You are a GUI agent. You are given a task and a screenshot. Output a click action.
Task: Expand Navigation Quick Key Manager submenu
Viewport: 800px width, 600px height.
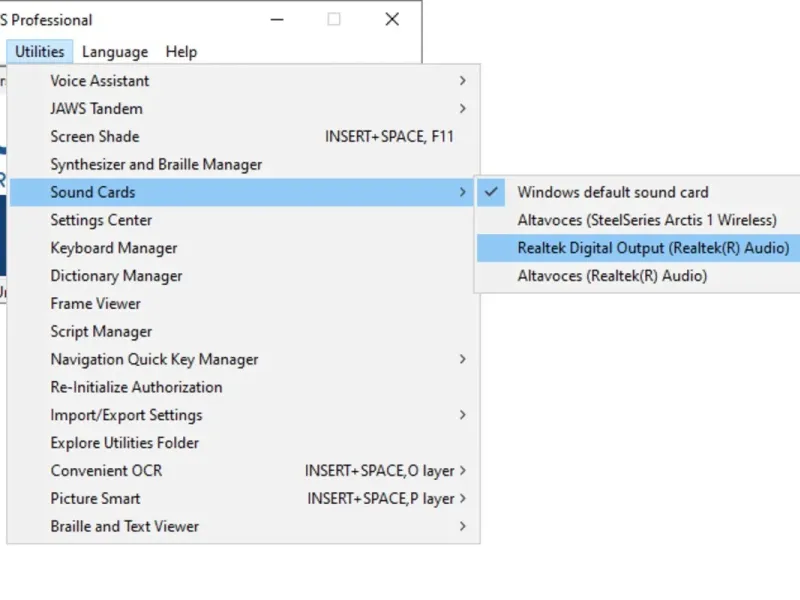pyautogui.click(x=154, y=359)
